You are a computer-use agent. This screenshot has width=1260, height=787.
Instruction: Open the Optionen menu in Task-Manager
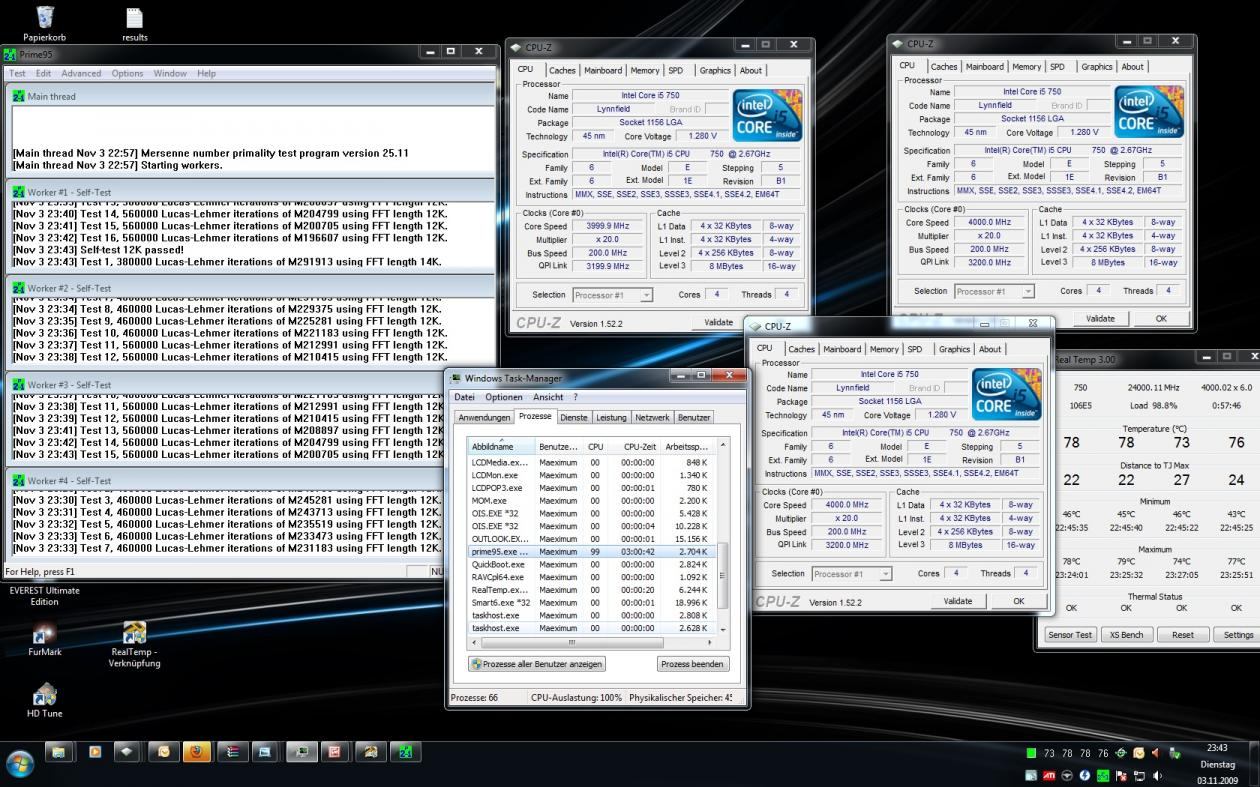[x=503, y=397]
